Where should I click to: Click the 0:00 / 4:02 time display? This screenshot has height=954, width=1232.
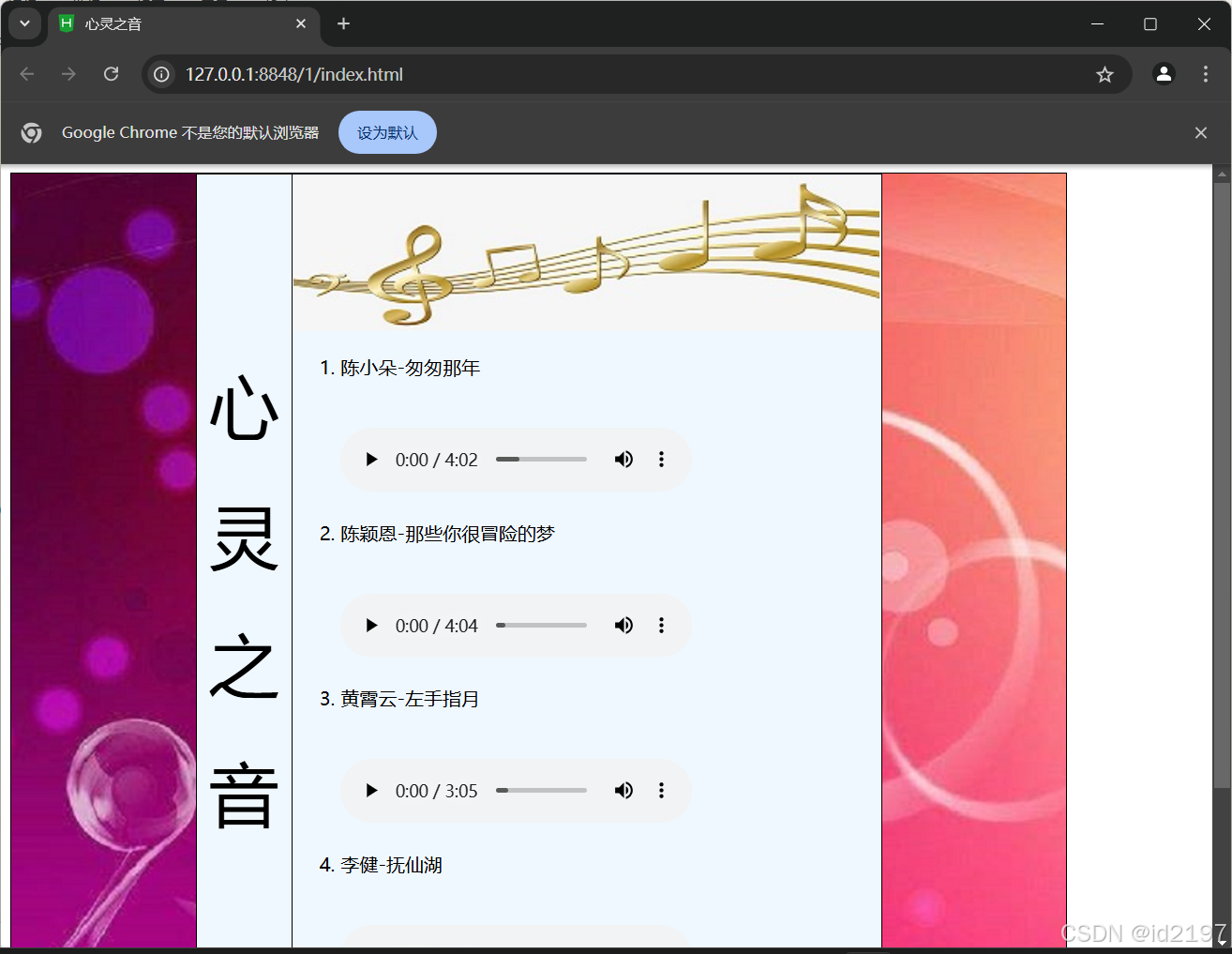coord(437,460)
